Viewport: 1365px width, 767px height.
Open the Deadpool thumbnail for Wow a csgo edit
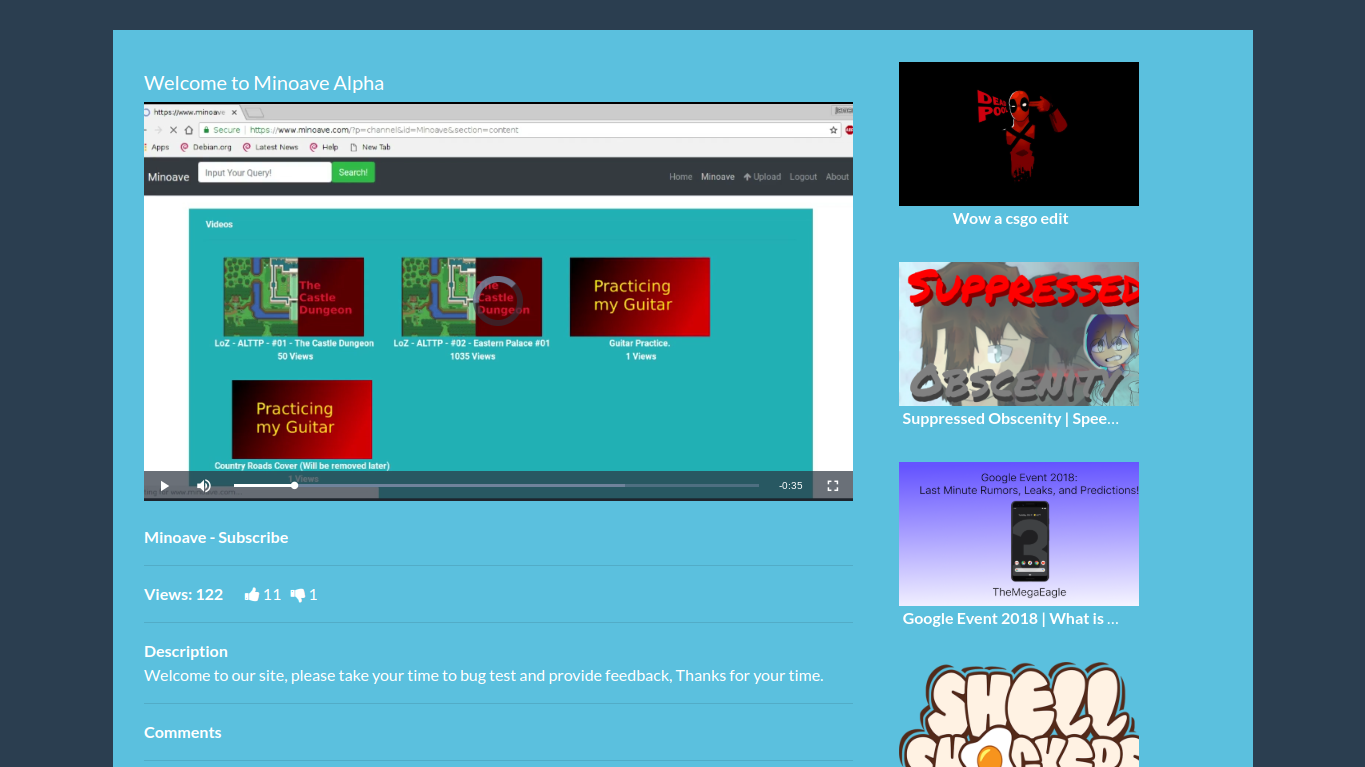click(x=1019, y=134)
